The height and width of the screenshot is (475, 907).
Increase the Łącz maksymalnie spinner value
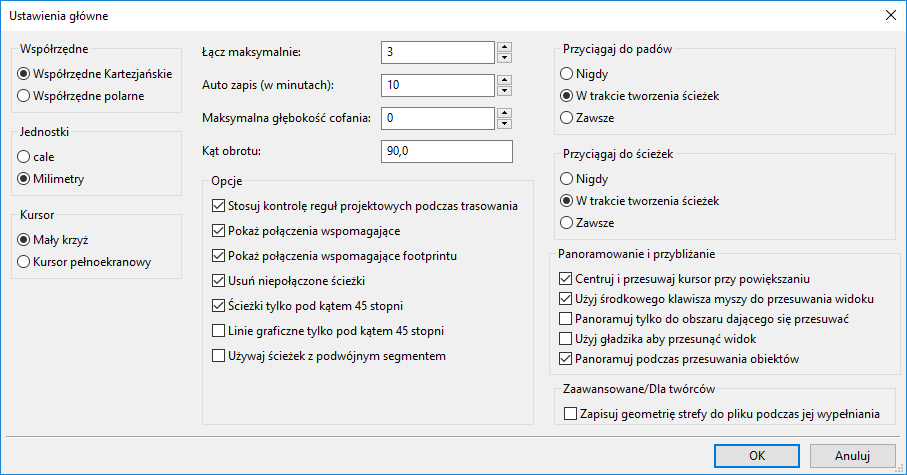click(x=505, y=46)
